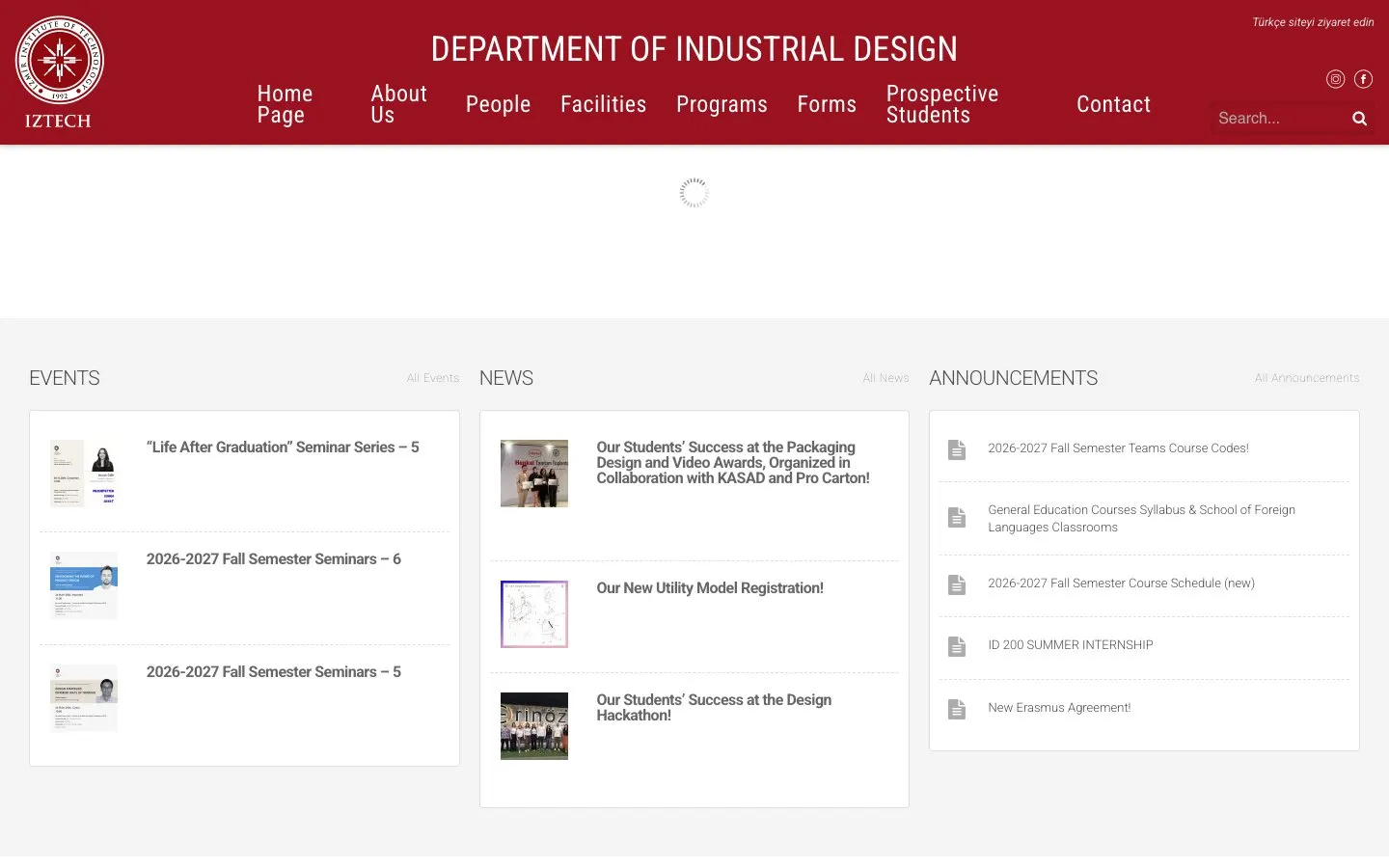Open Life After Graduation Seminar Series – 5
Screen dimensions: 1389x868
[283, 448]
